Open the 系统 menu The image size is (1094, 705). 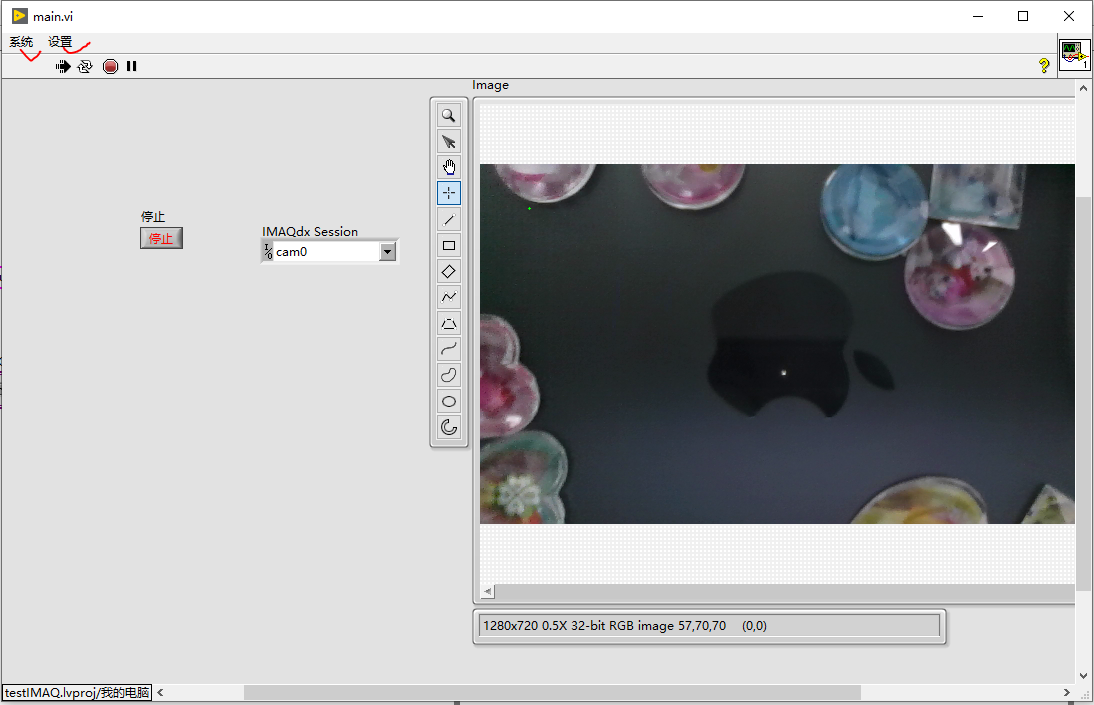(x=21, y=42)
